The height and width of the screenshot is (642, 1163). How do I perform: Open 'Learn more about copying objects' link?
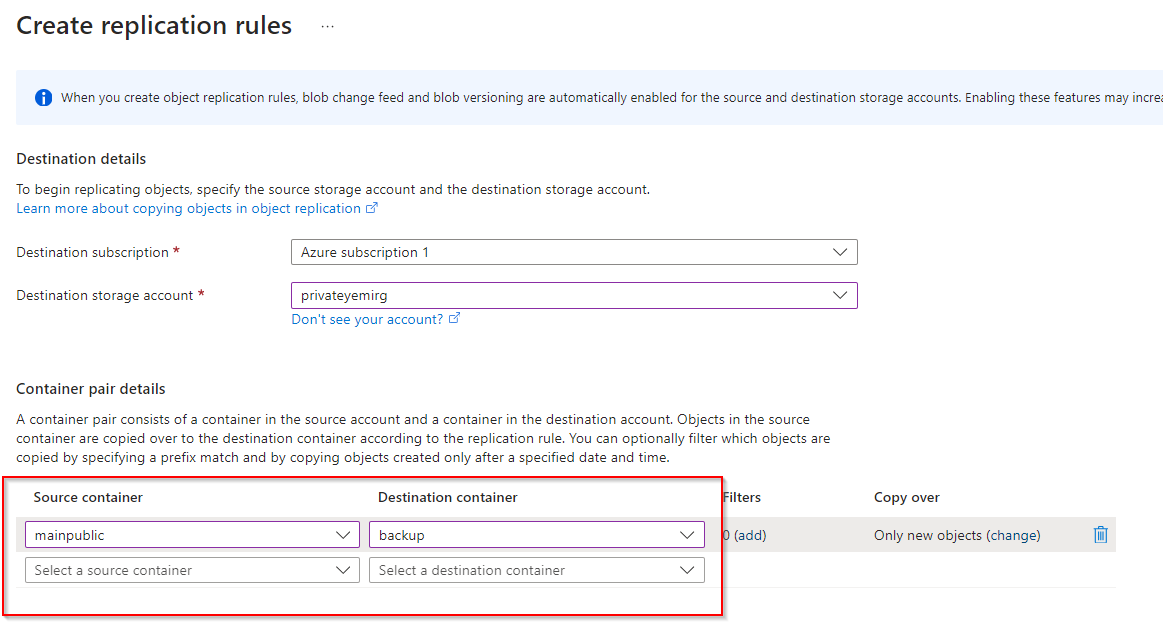[188, 209]
